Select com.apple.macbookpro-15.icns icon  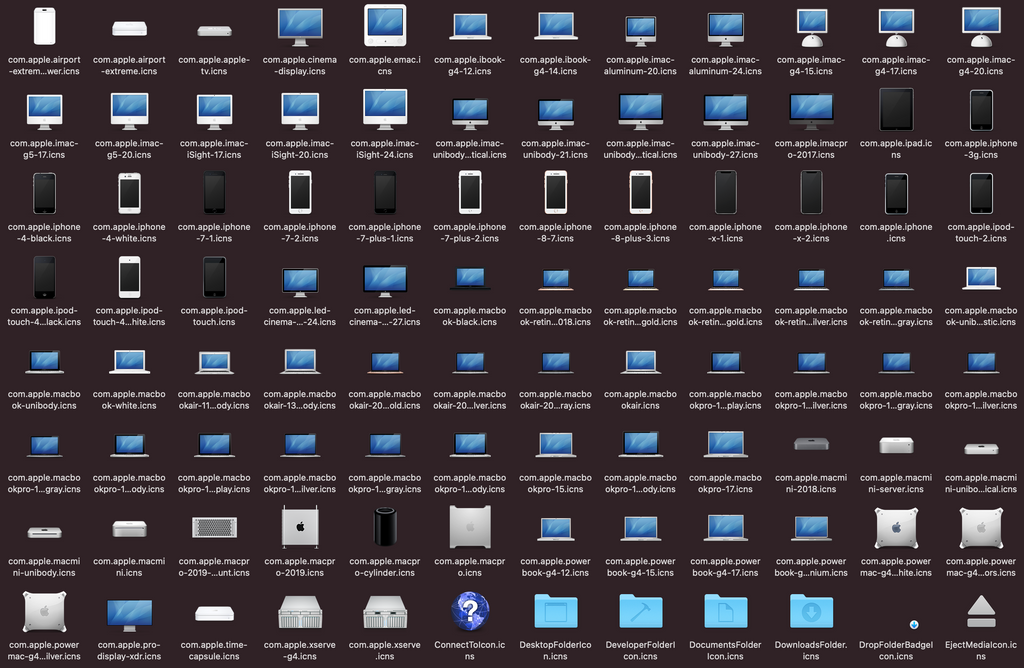[x=555, y=445]
